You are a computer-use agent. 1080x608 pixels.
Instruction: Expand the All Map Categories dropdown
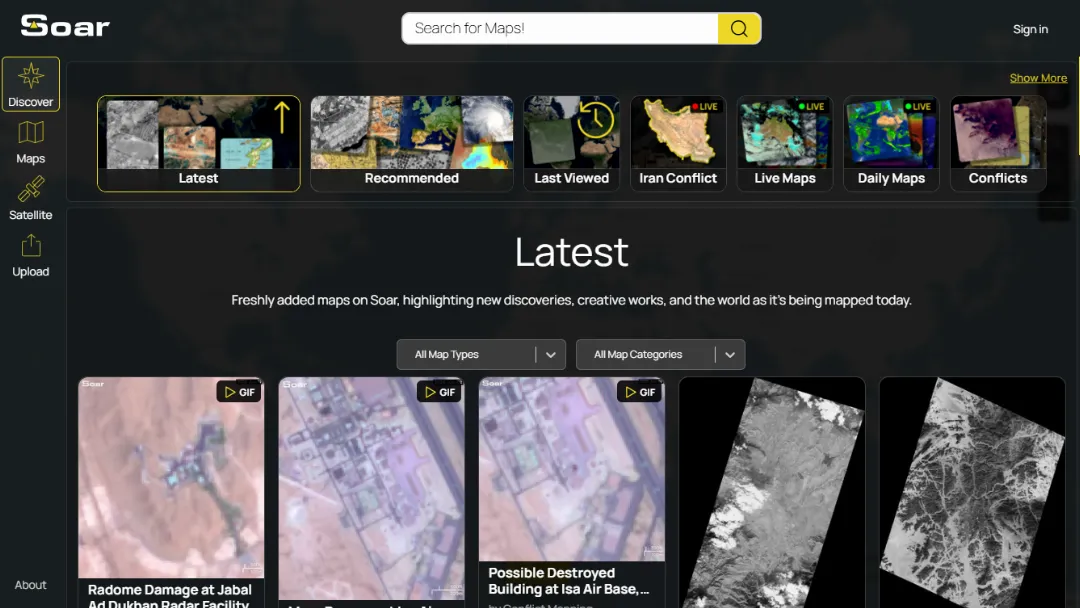(x=661, y=355)
